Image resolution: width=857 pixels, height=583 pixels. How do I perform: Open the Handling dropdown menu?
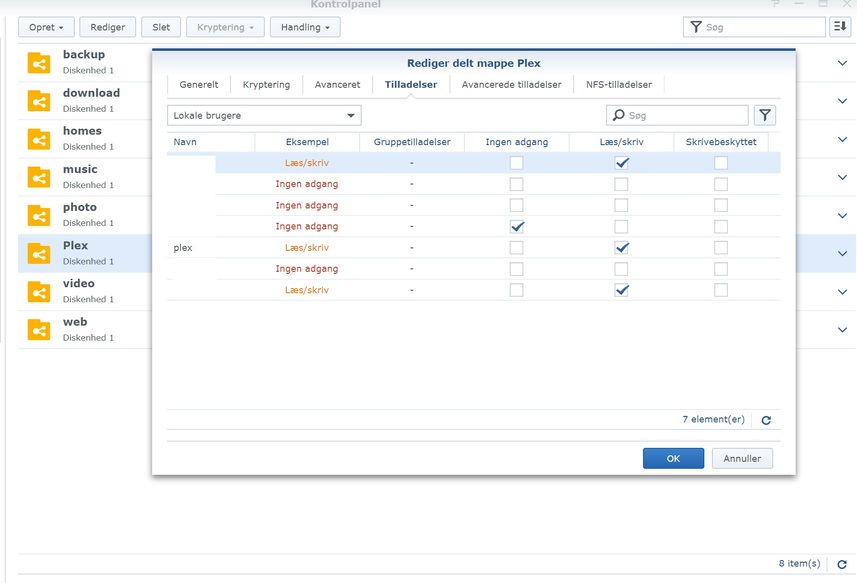point(305,27)
